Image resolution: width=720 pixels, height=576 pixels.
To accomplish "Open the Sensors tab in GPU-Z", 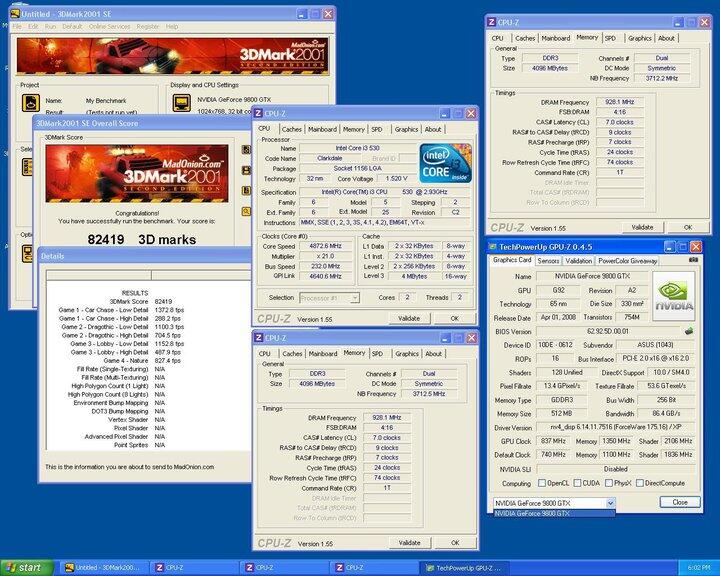I will tap(548, 261).
